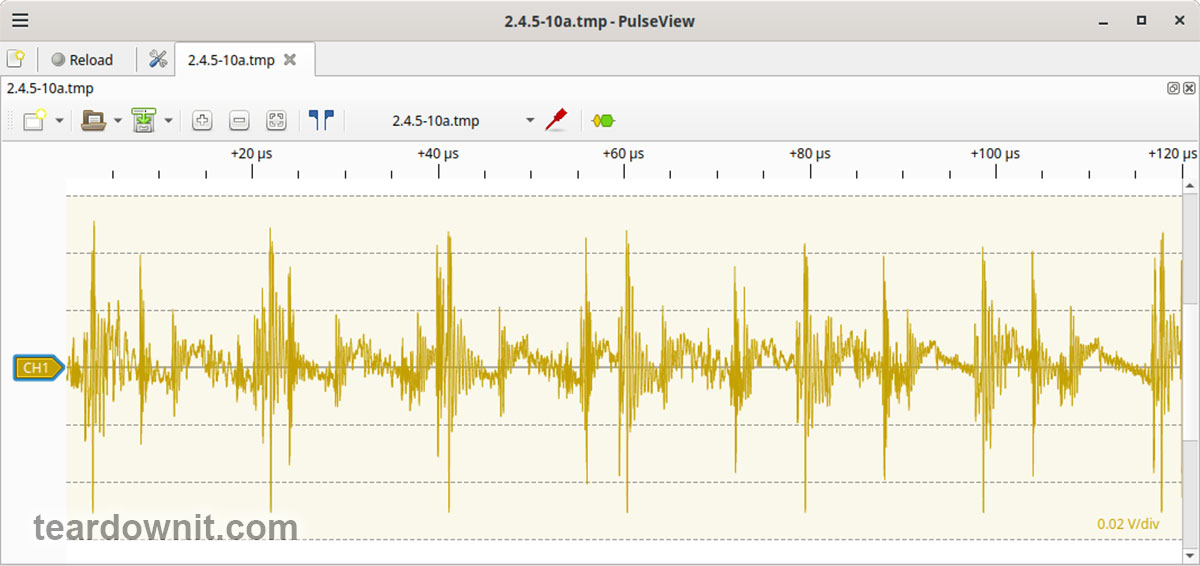
Task: Close the 2.4.5-10a.tmp dock panel
Action: pyautogui.click(x=1188, y=88)
